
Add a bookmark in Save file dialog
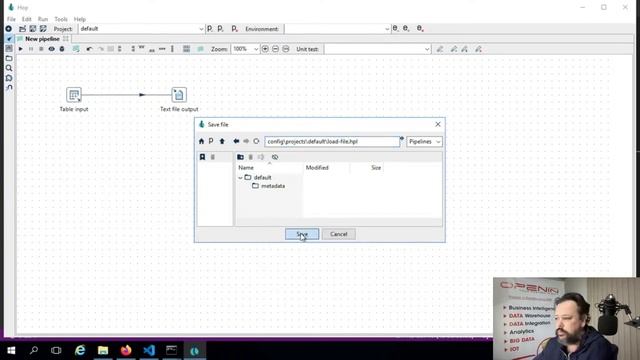tap(202, 157)
